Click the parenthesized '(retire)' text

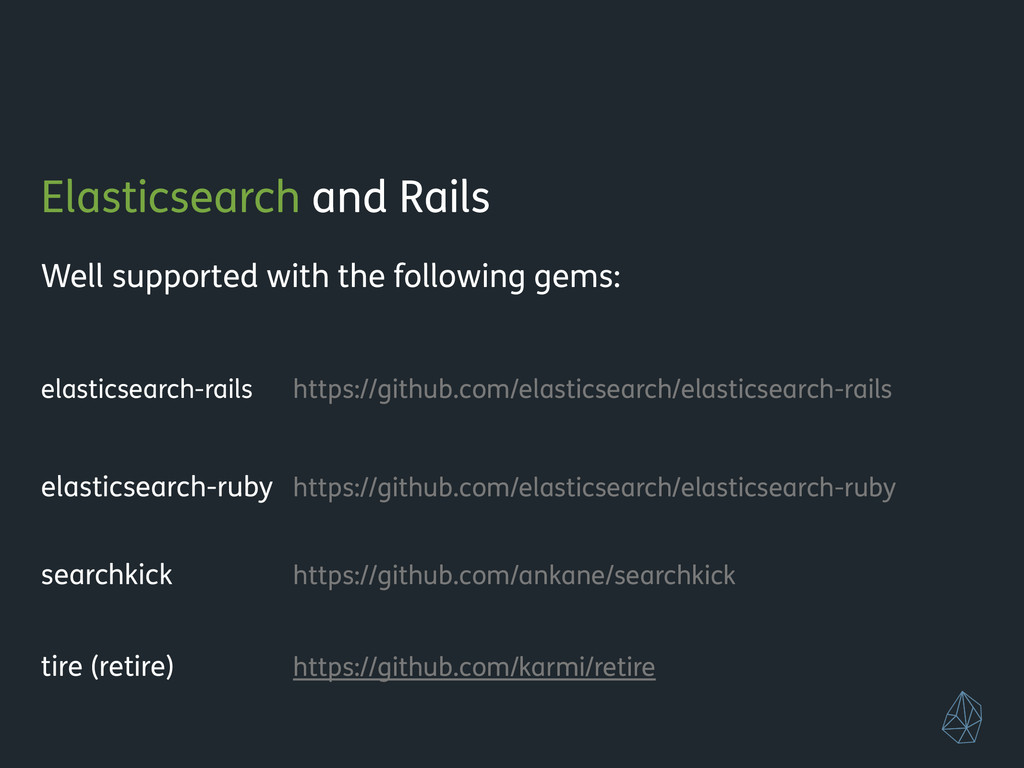133,667
